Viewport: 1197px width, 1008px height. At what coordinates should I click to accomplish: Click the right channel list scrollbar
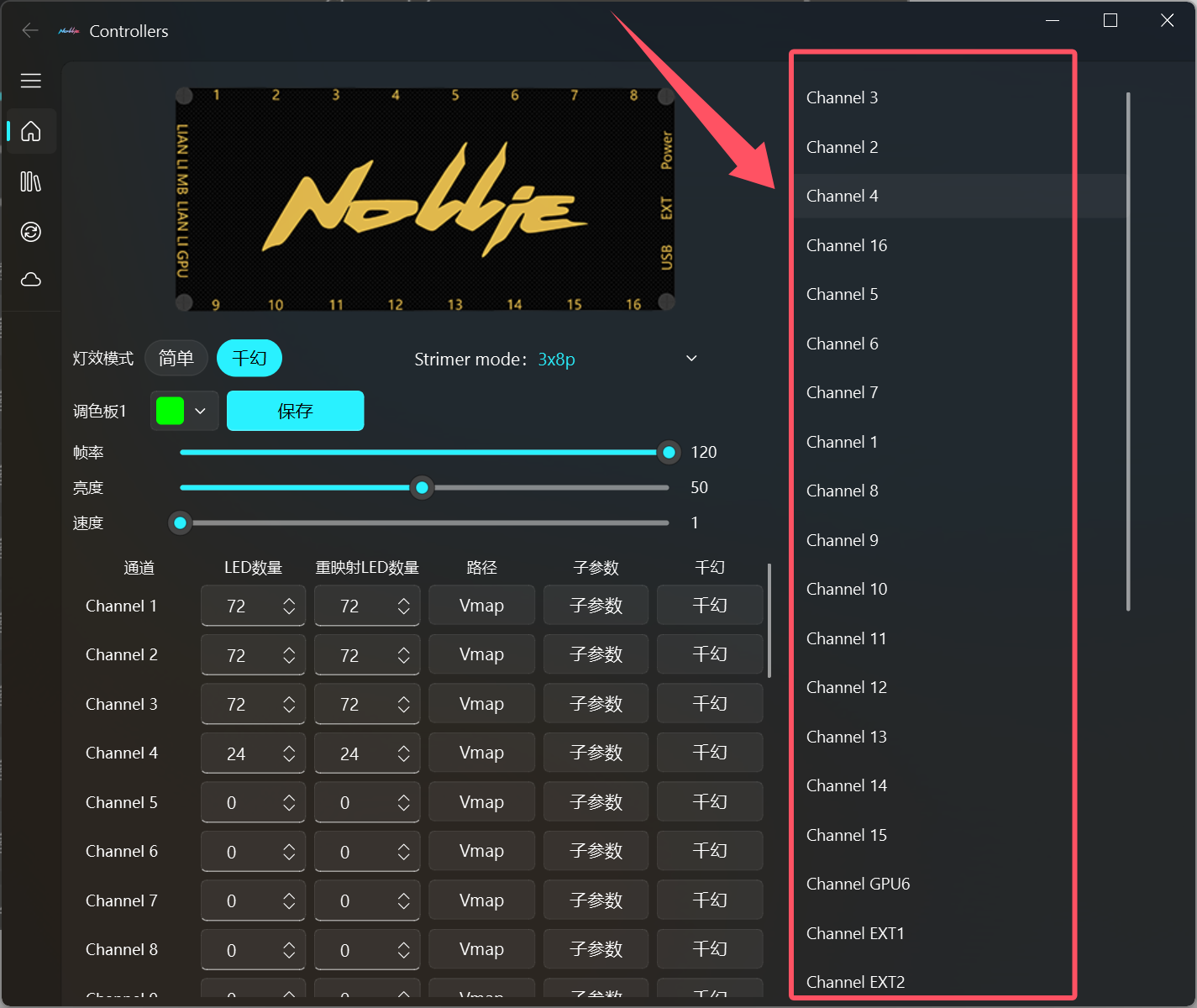click(1128, 352)
